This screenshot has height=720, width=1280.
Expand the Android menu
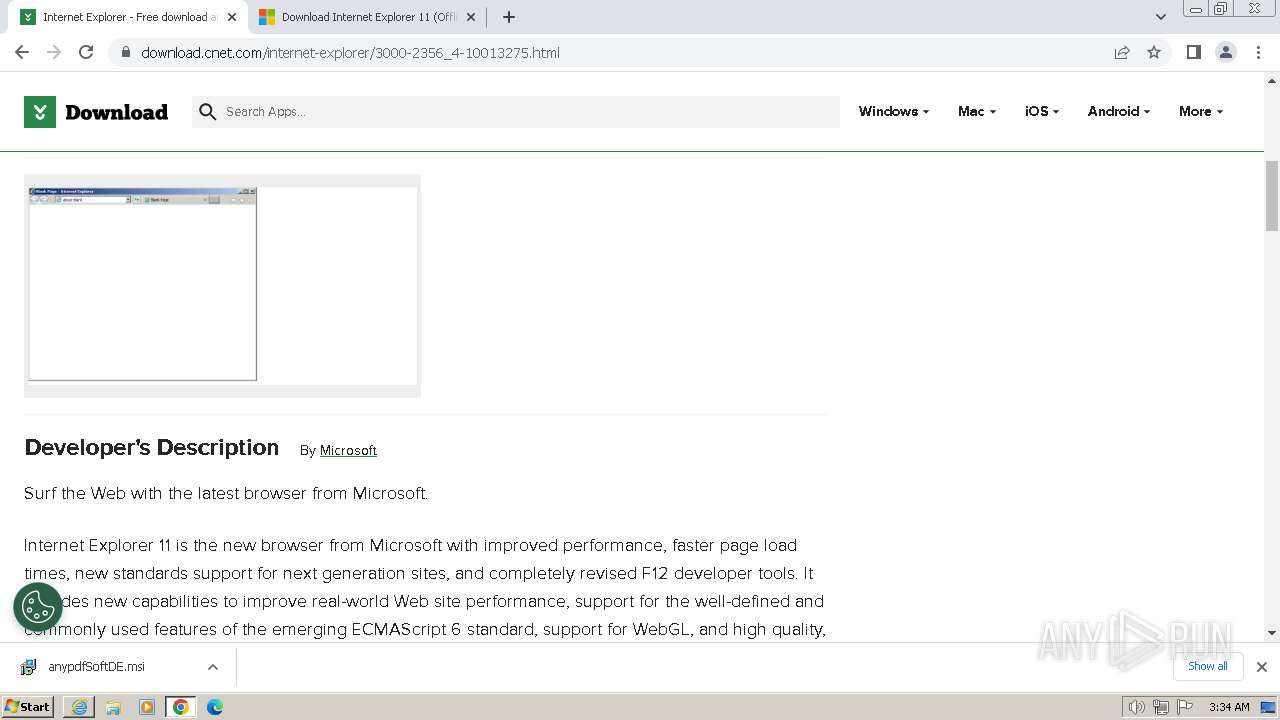point(1119,111)
